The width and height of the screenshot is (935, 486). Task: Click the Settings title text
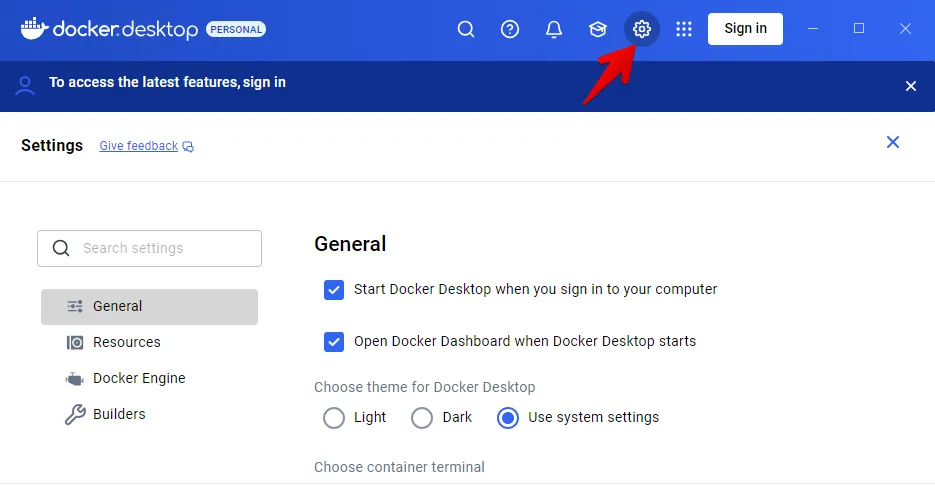point(52,146)
